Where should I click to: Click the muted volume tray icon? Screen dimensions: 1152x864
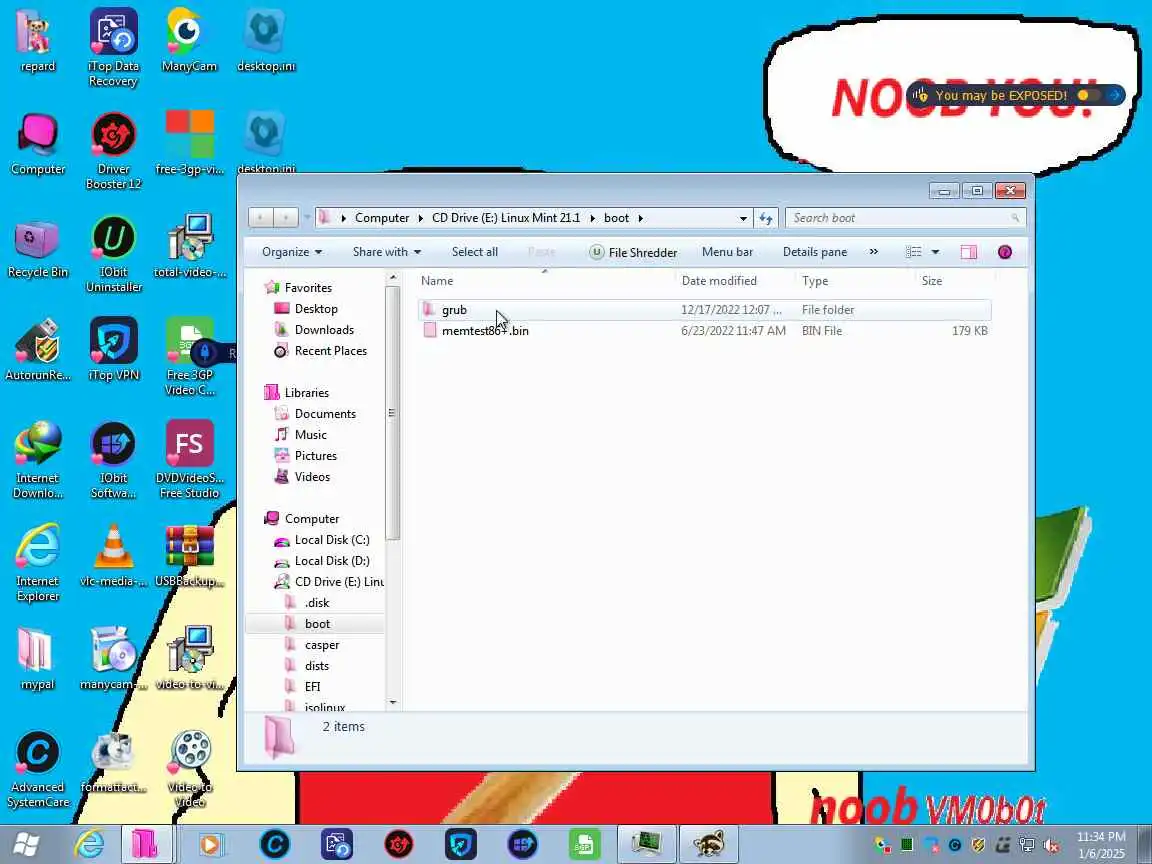pos(1052,845)
